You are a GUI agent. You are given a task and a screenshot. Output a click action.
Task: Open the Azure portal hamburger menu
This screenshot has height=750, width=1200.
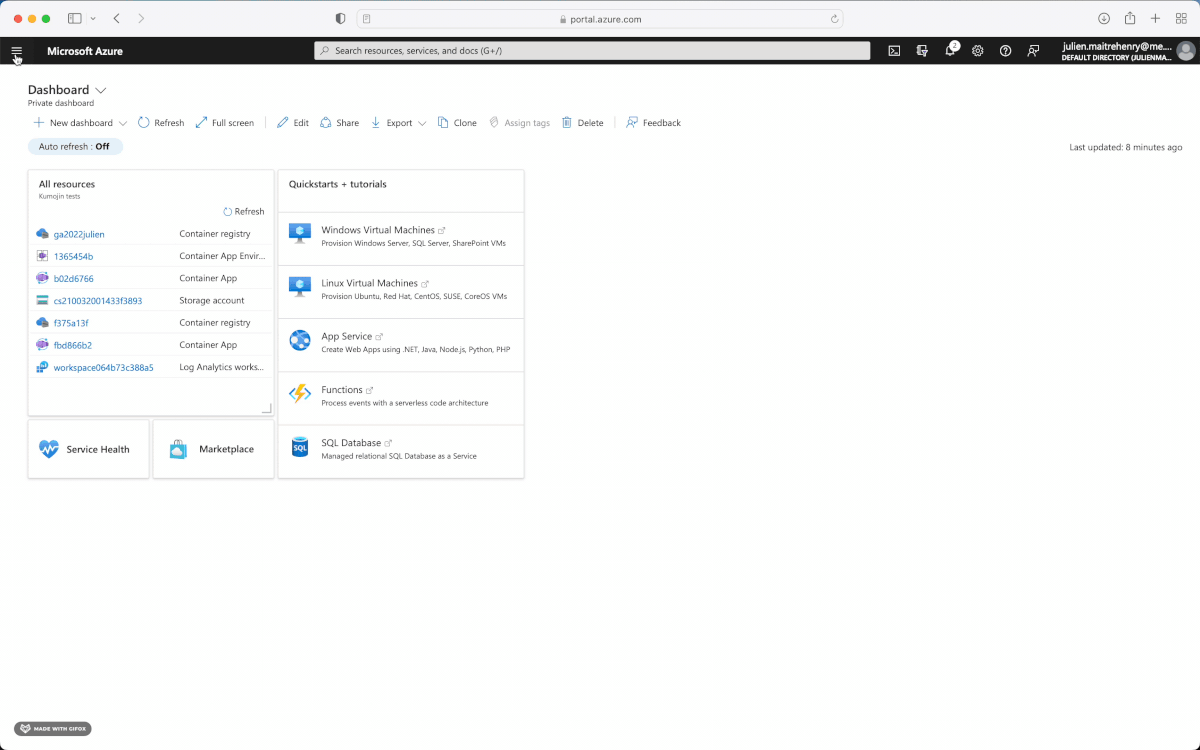click(x=16, y=51)
